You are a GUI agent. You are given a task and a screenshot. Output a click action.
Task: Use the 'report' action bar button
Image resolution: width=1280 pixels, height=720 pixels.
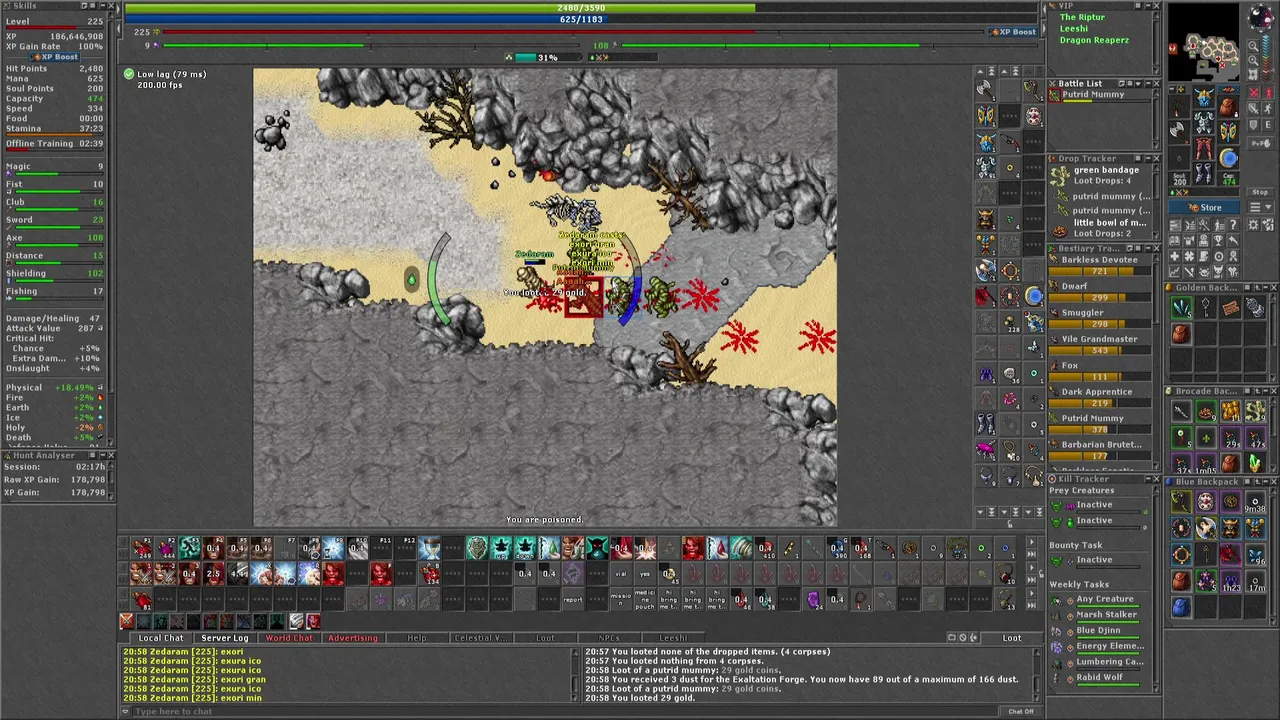(x=573, y=599)
